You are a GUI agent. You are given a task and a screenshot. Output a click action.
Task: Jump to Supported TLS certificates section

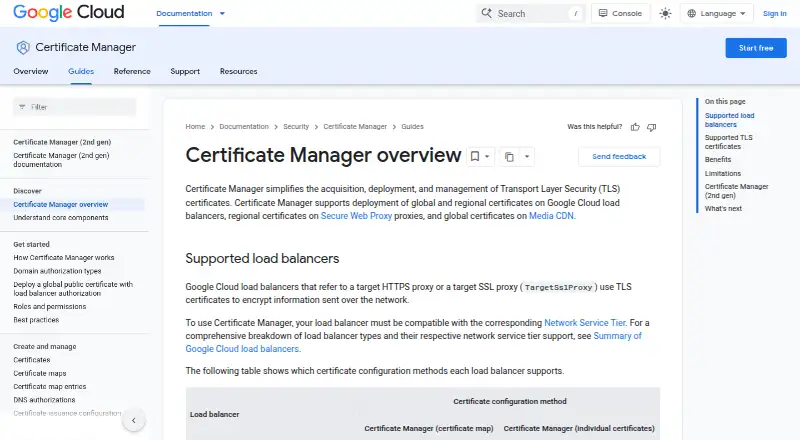point(729,142)
